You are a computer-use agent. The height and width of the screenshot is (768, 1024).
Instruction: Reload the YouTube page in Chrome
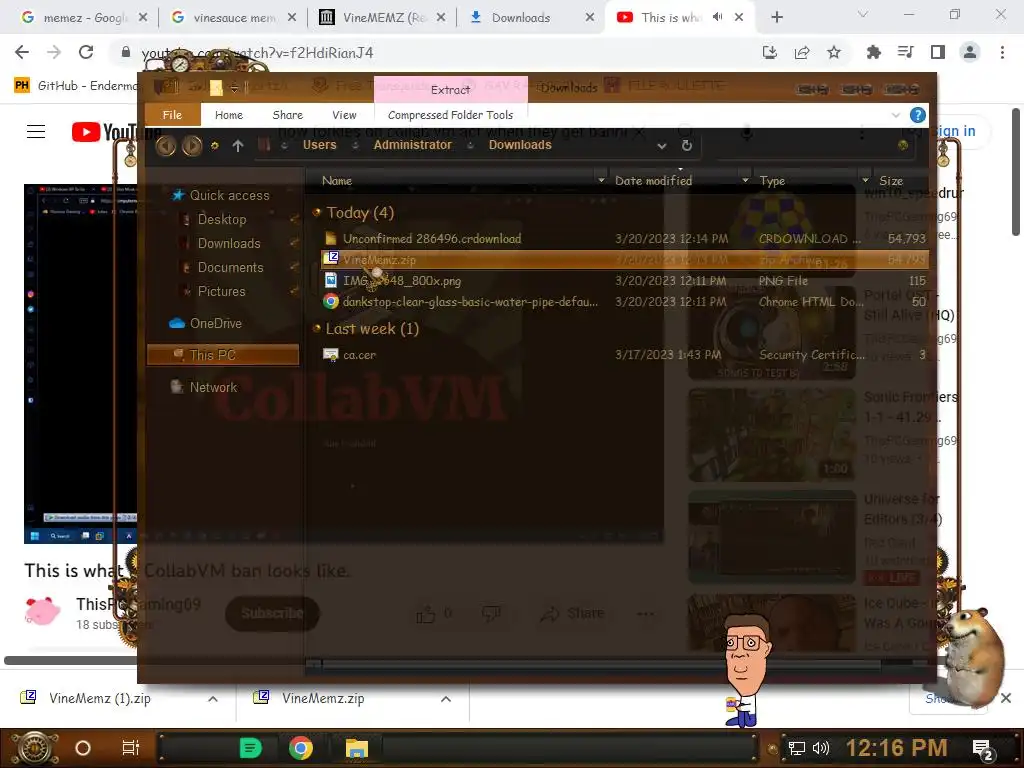(x=86, y=52)
